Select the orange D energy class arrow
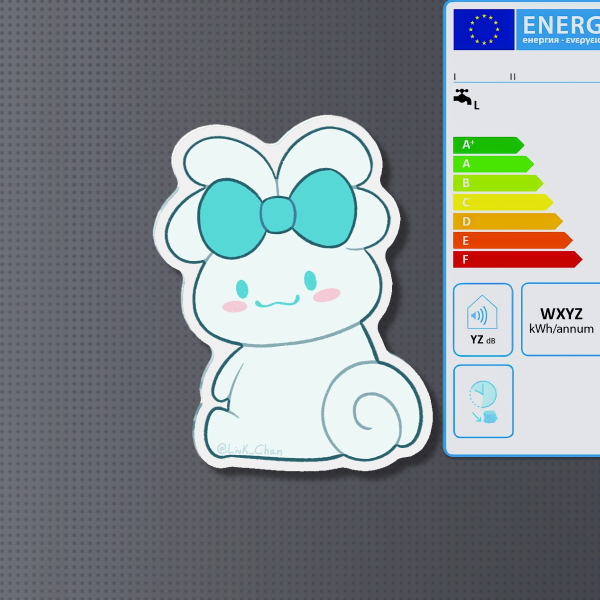Viewport: 600px width, 600px height. click(x=508, y=222)
